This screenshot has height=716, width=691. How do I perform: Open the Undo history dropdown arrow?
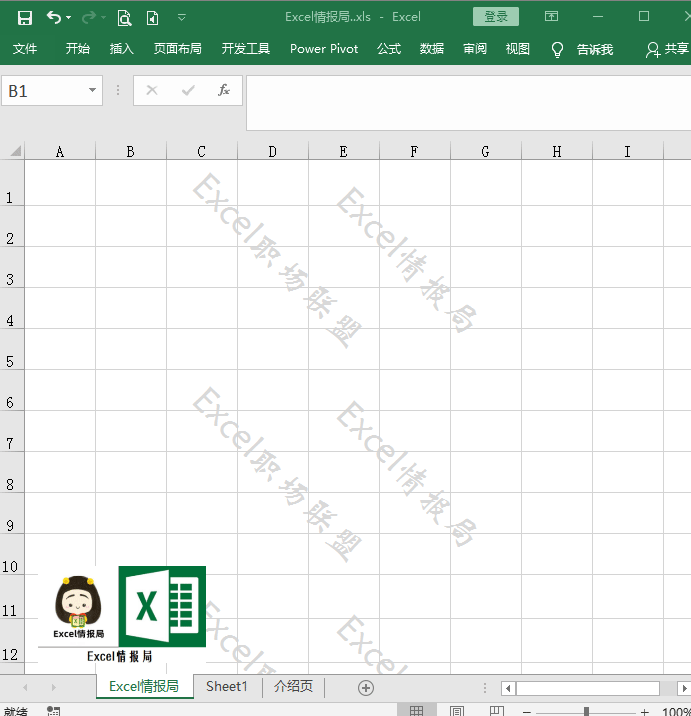(69, 18)
